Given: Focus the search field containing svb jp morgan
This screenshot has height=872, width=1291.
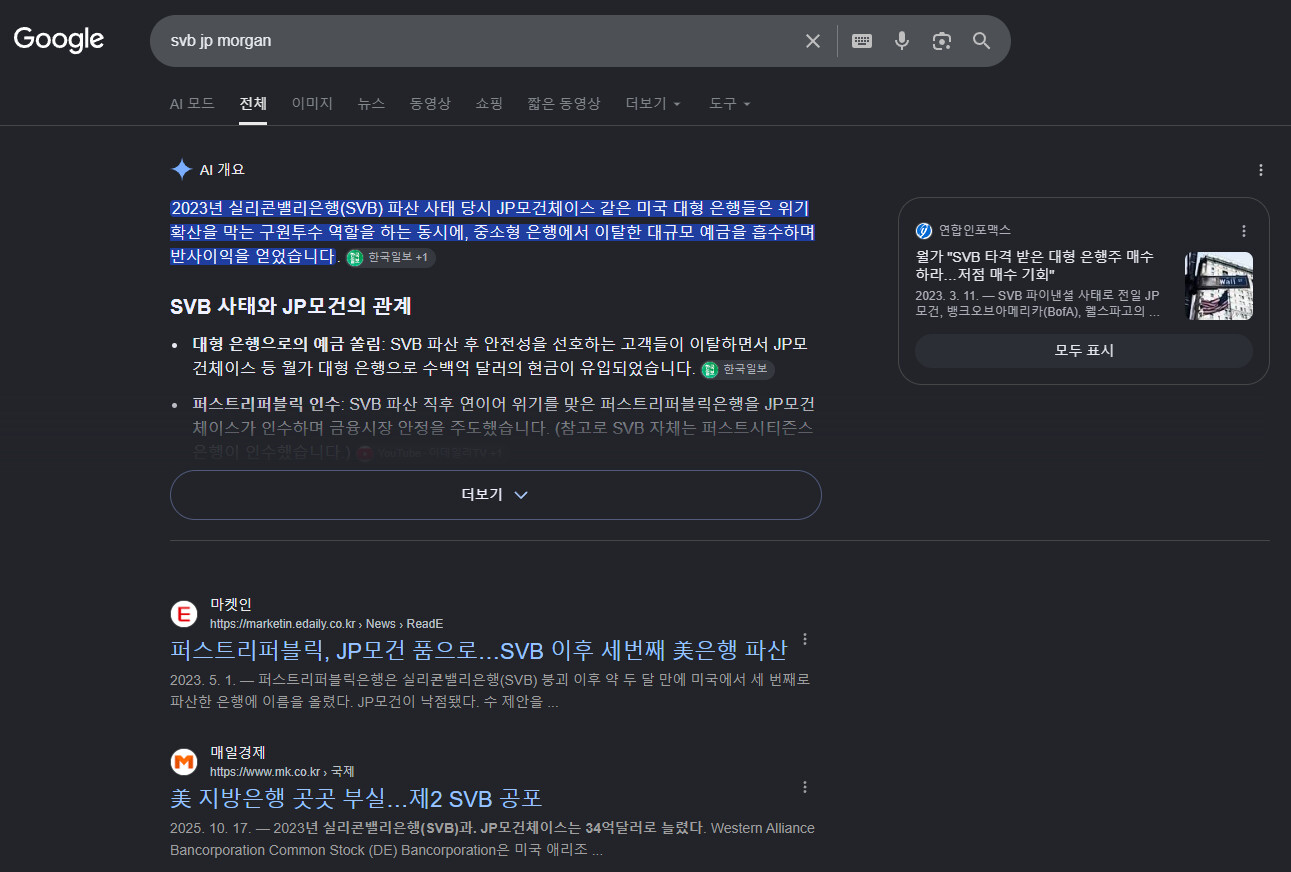Looking at the screenshot, I should [x=480, y=41].
